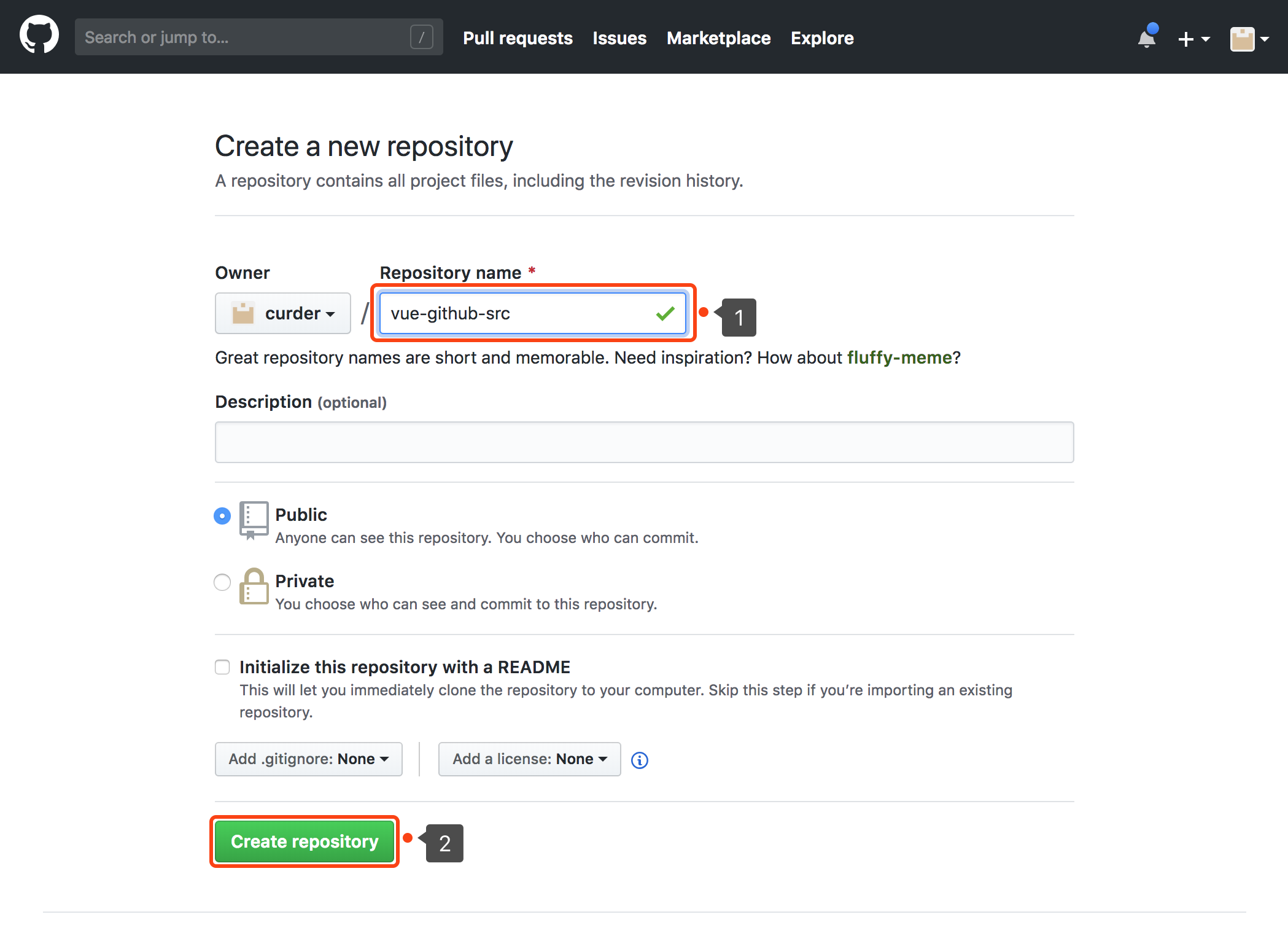
Task: Open the user avatar menu
Action: [1249, 39]
